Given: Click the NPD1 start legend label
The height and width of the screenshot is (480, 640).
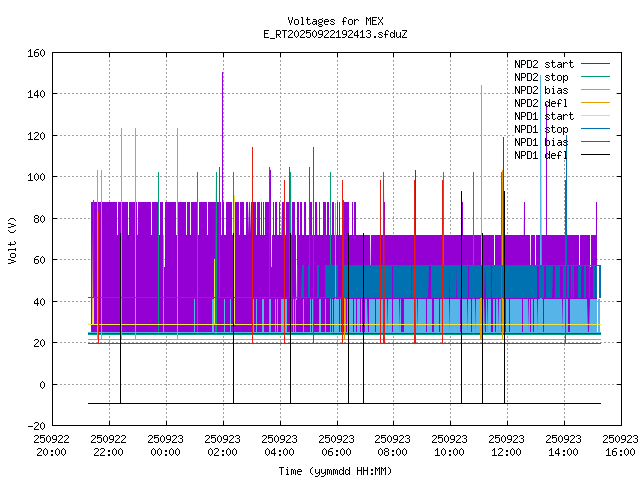Looking at the screenshot, I should 541,116.
